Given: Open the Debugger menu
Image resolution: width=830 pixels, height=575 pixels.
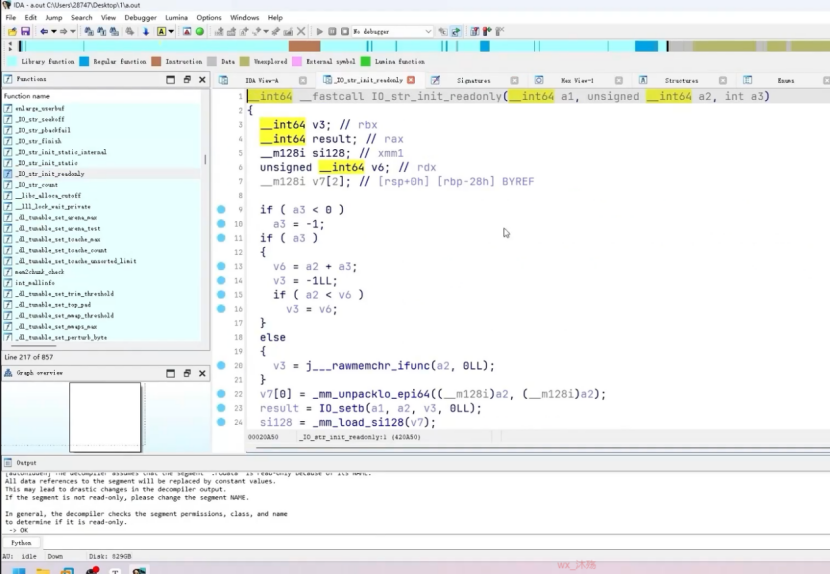Looking at the screenshot, I should tap(140, 17).
